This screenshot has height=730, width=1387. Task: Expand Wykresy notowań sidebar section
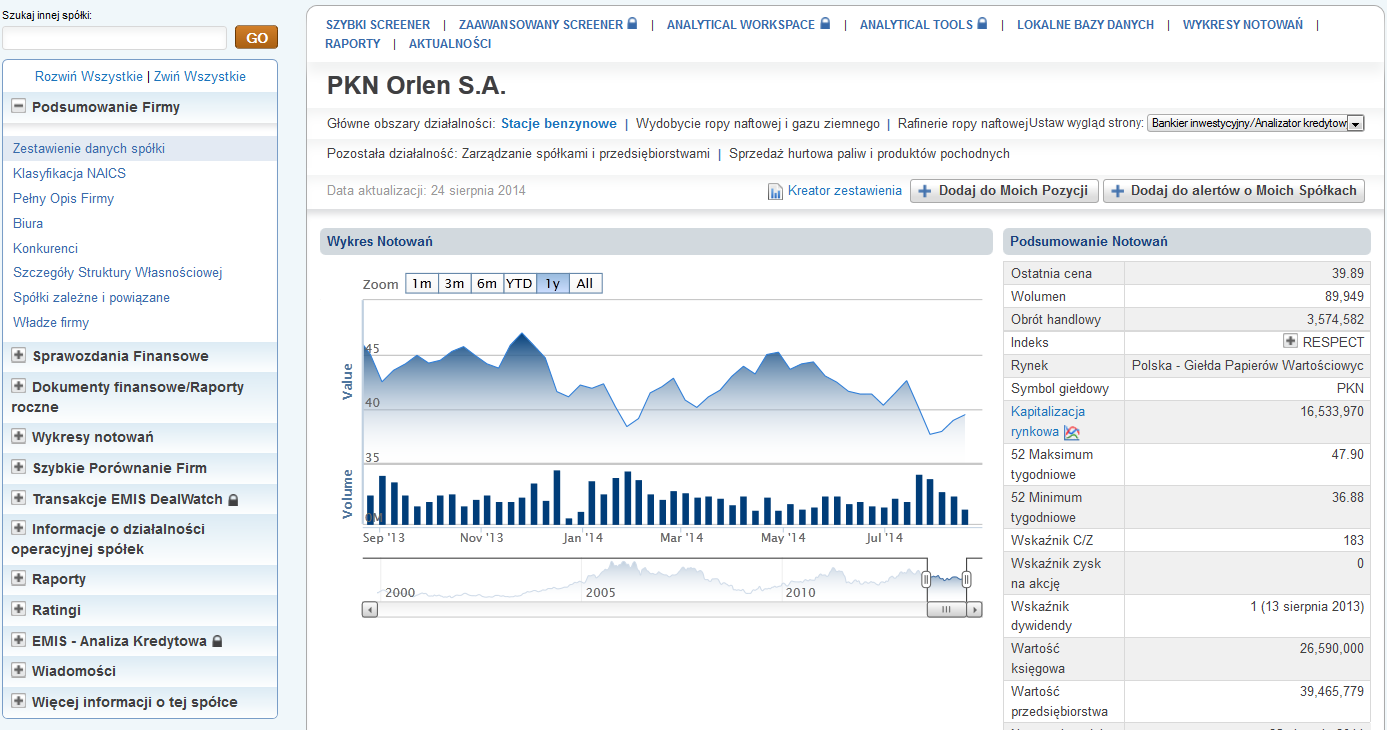tap(18, 436)
